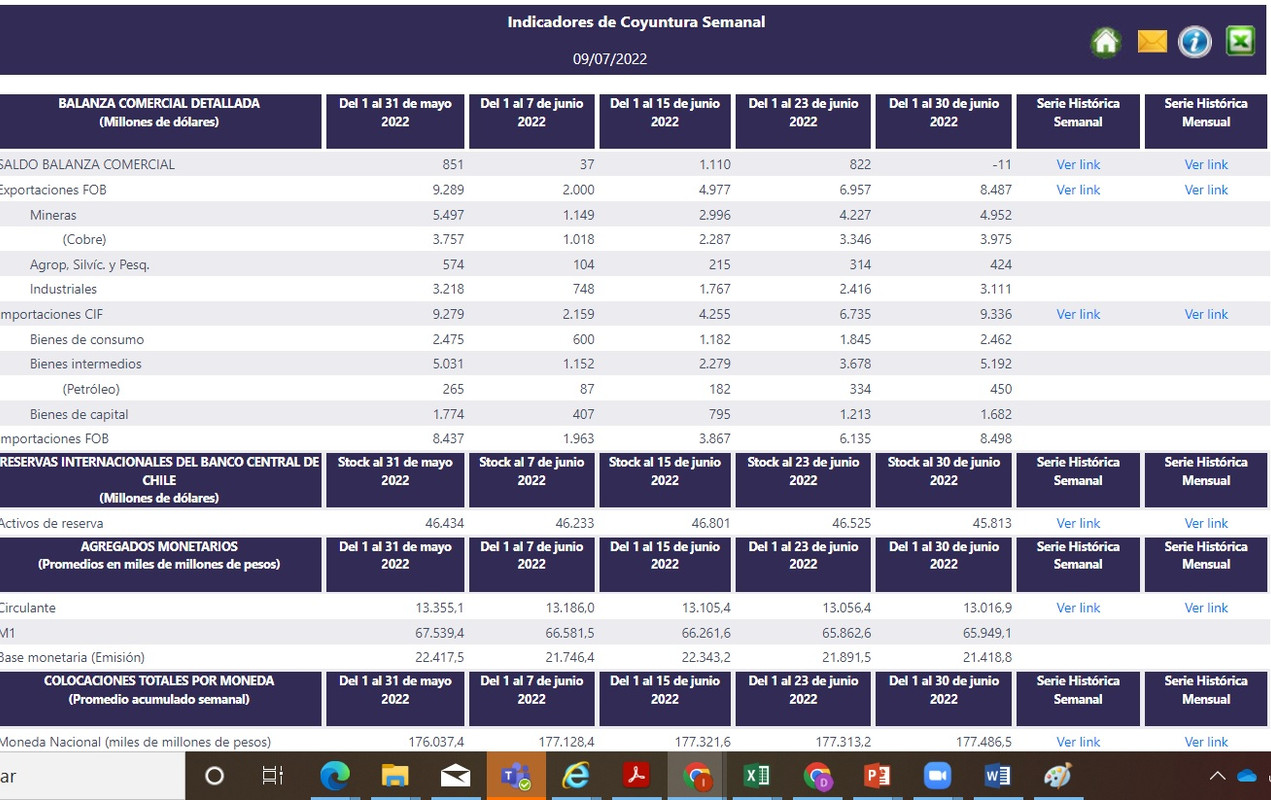Switch to the active Chrome window icon

(x=697, y=776)
